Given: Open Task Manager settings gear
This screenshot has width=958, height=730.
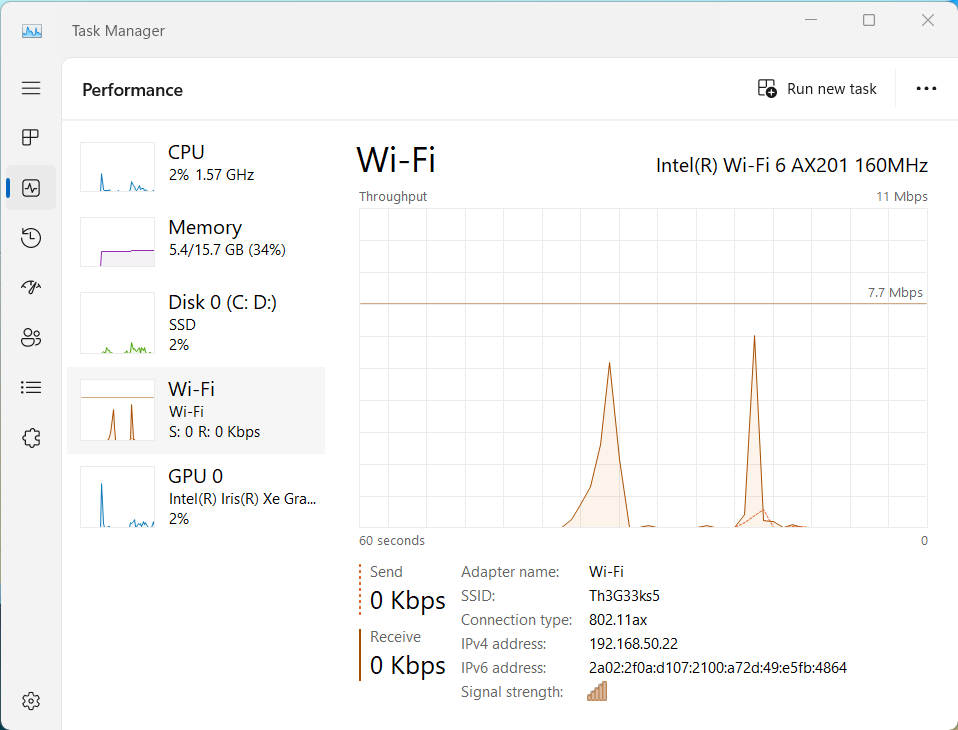Looking at the screenshot, I should tap(31, 701).
